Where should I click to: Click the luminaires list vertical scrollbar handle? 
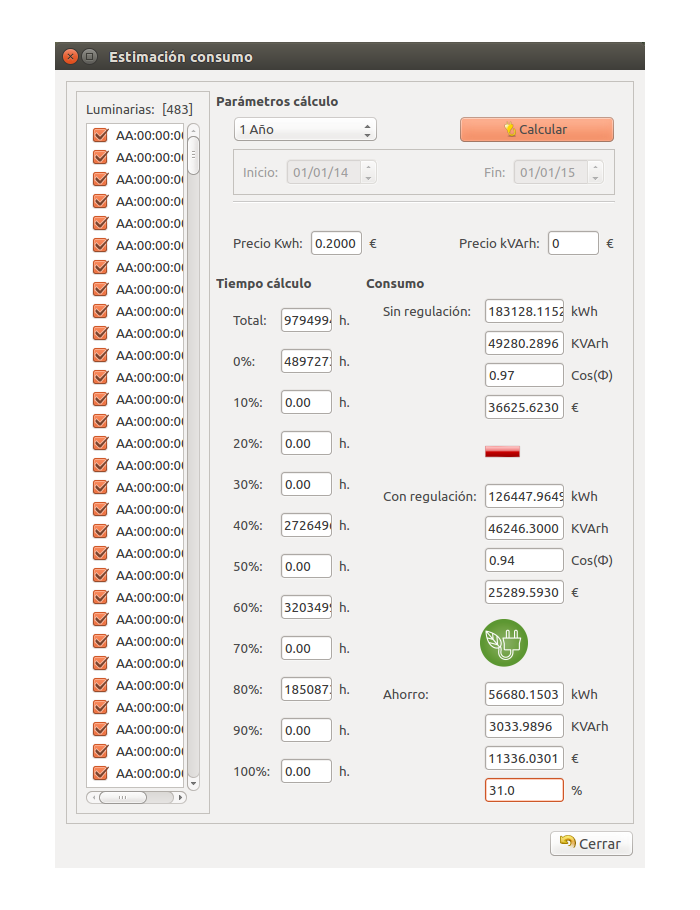(x=193, y=155)
